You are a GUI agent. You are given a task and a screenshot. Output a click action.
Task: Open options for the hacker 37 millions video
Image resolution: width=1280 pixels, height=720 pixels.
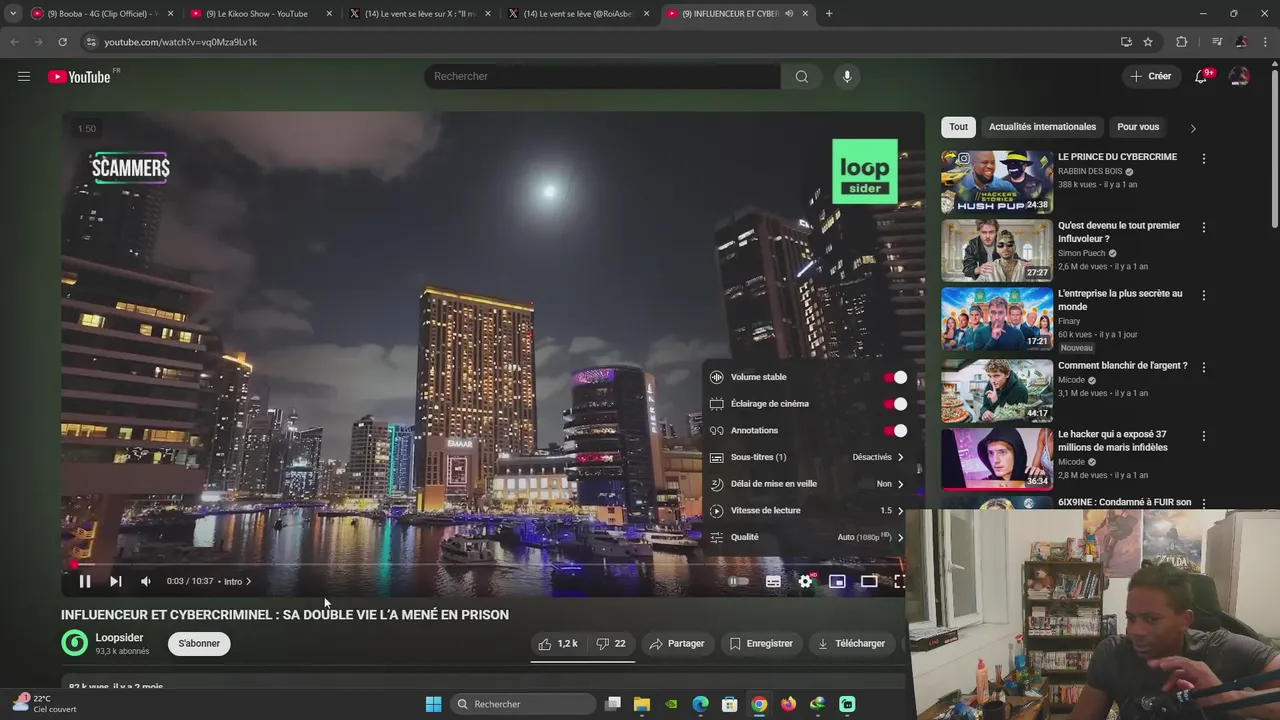pyautogui.click(x=1204, y=437)
